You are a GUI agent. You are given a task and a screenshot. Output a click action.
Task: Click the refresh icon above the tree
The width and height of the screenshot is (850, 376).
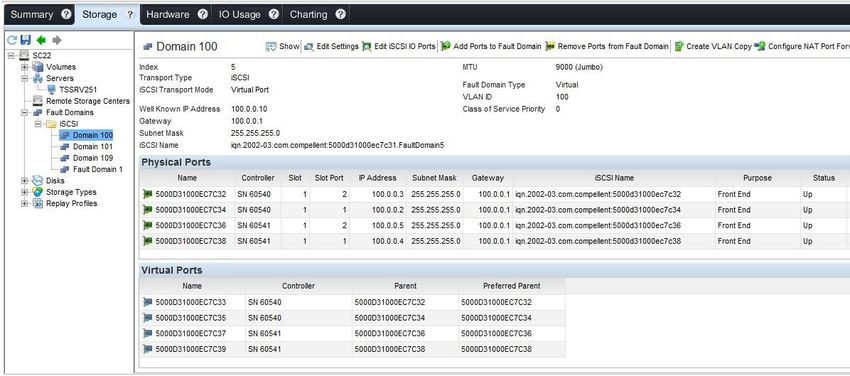click(12, 40)
